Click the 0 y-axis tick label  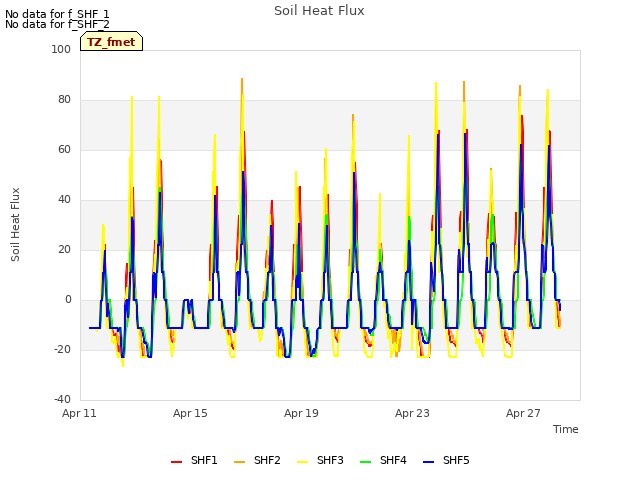68,300
